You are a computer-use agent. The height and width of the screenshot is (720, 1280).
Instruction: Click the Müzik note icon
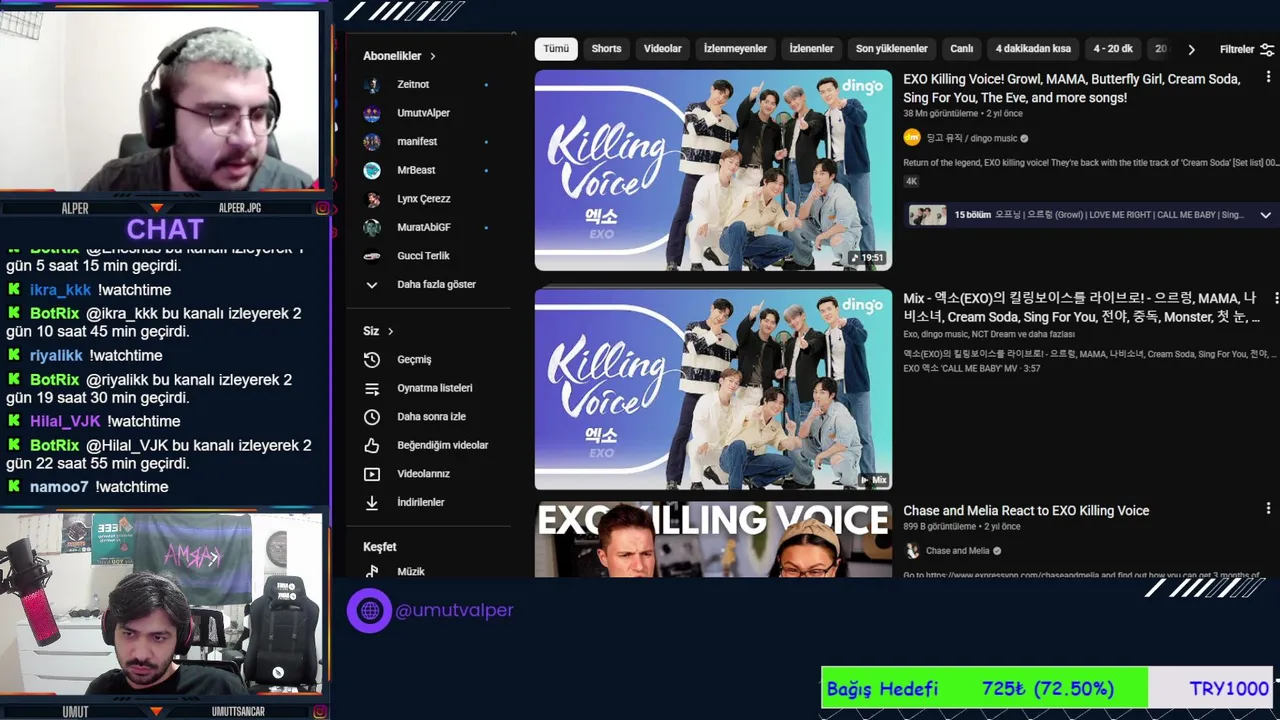pyautogui.click(x=372, y=572)
